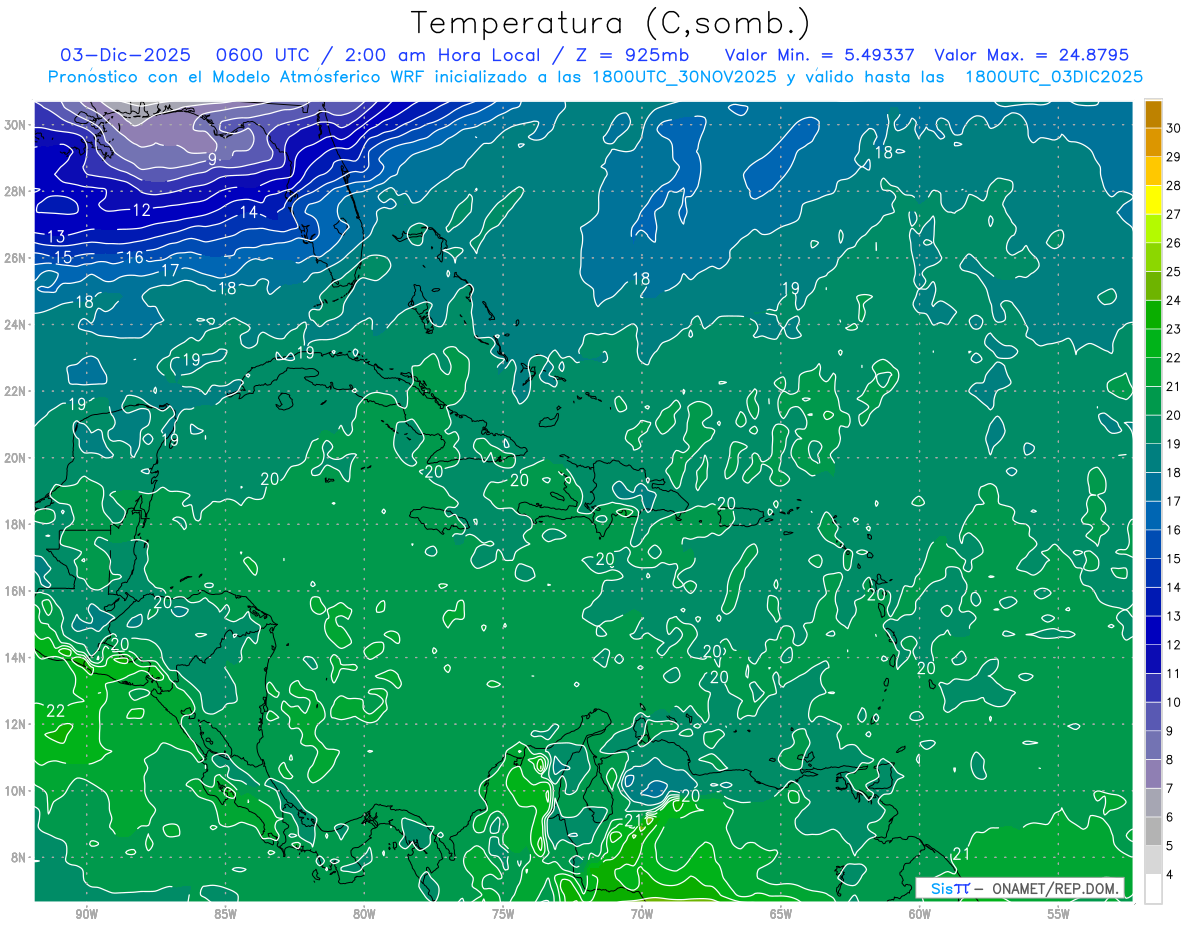Click the contour label "15" on the map
Viewport: 1200px width, 927px height.
pos(63,257)
